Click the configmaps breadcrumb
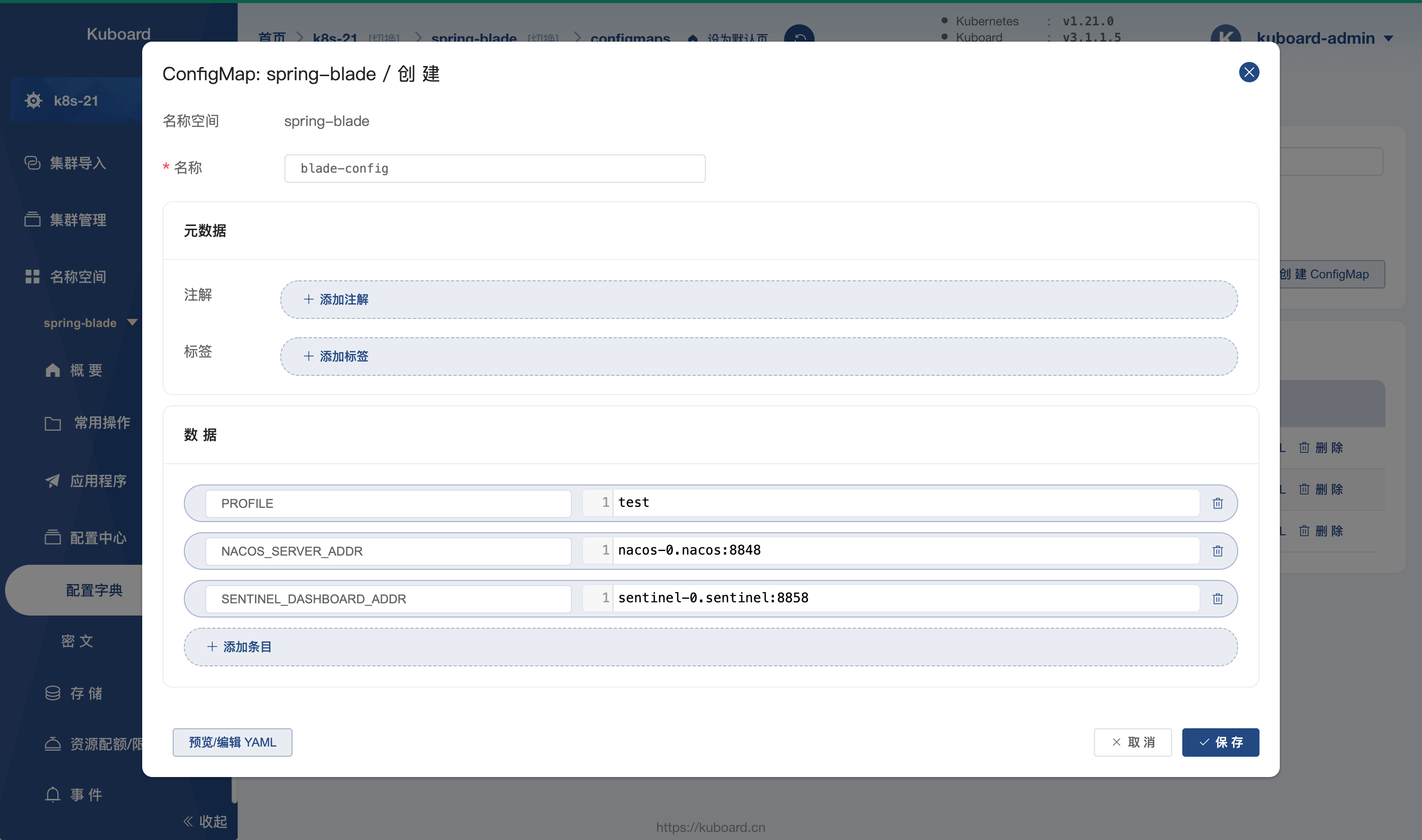Screen dimensions: 1422x840 pyautogui.click(x=630, y=38)
